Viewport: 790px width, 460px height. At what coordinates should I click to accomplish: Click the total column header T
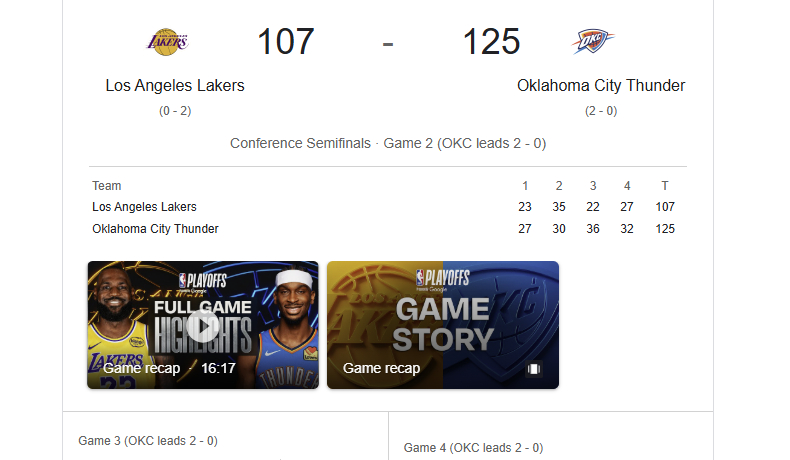[665, 186]
